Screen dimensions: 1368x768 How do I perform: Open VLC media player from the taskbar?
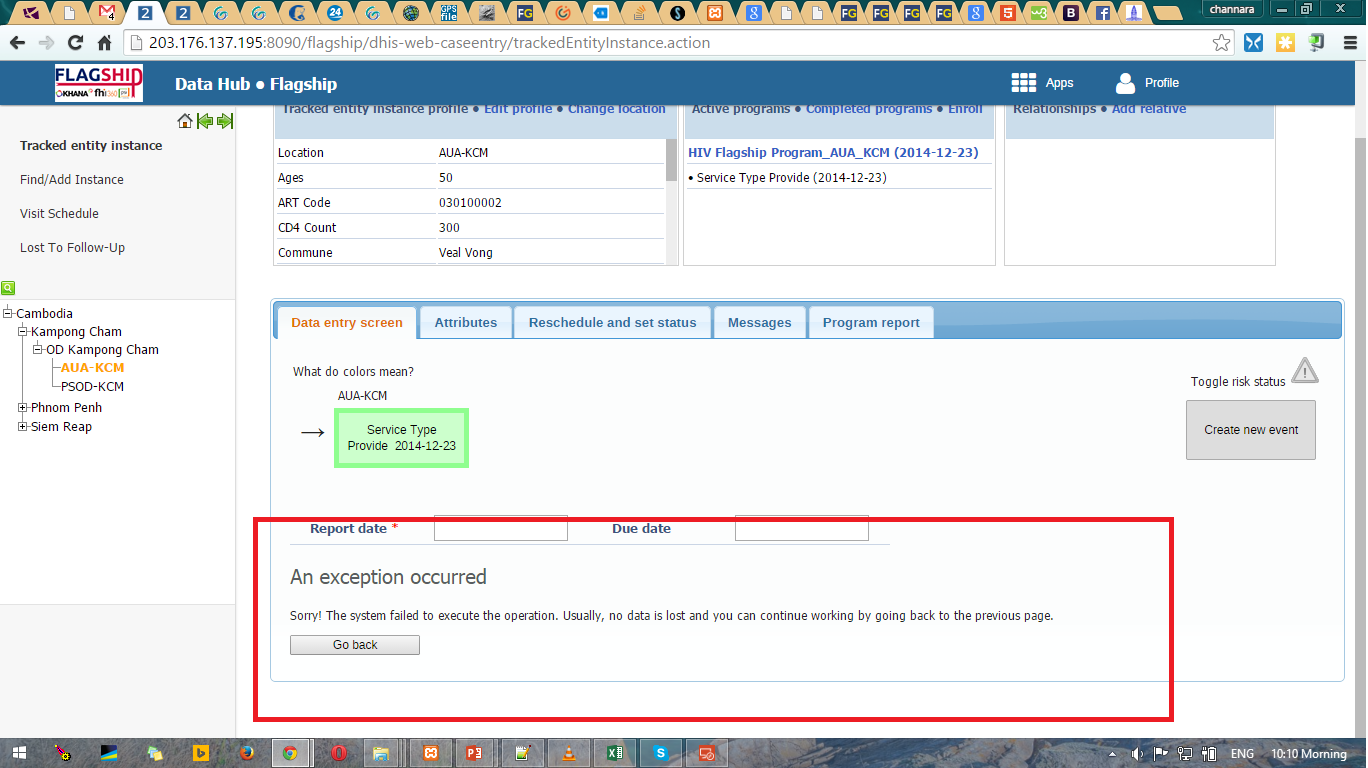569,753
